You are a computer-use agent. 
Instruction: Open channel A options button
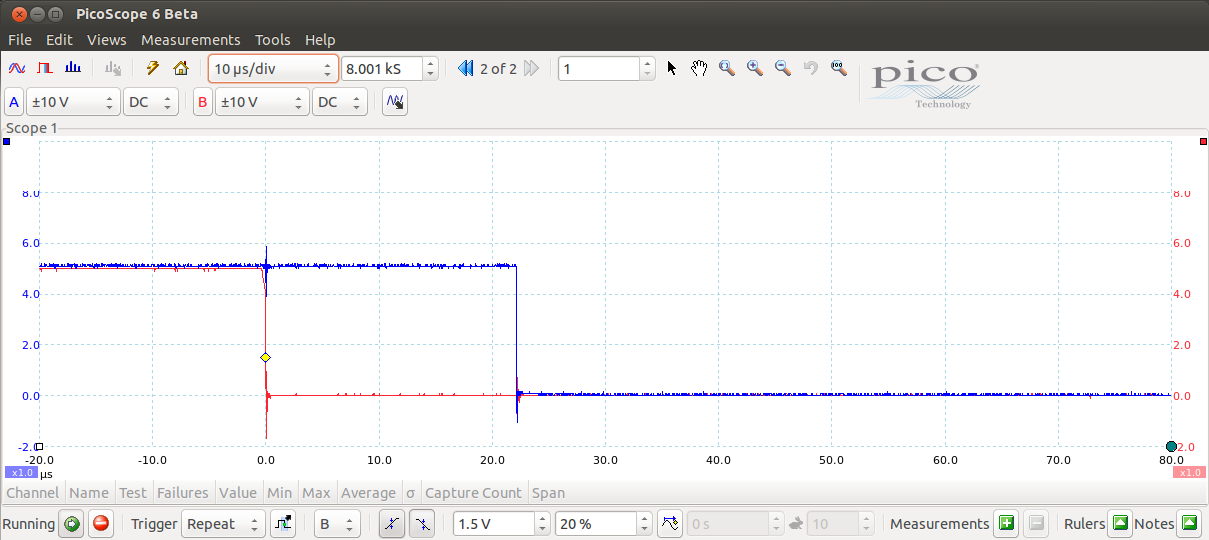(14, 102)
